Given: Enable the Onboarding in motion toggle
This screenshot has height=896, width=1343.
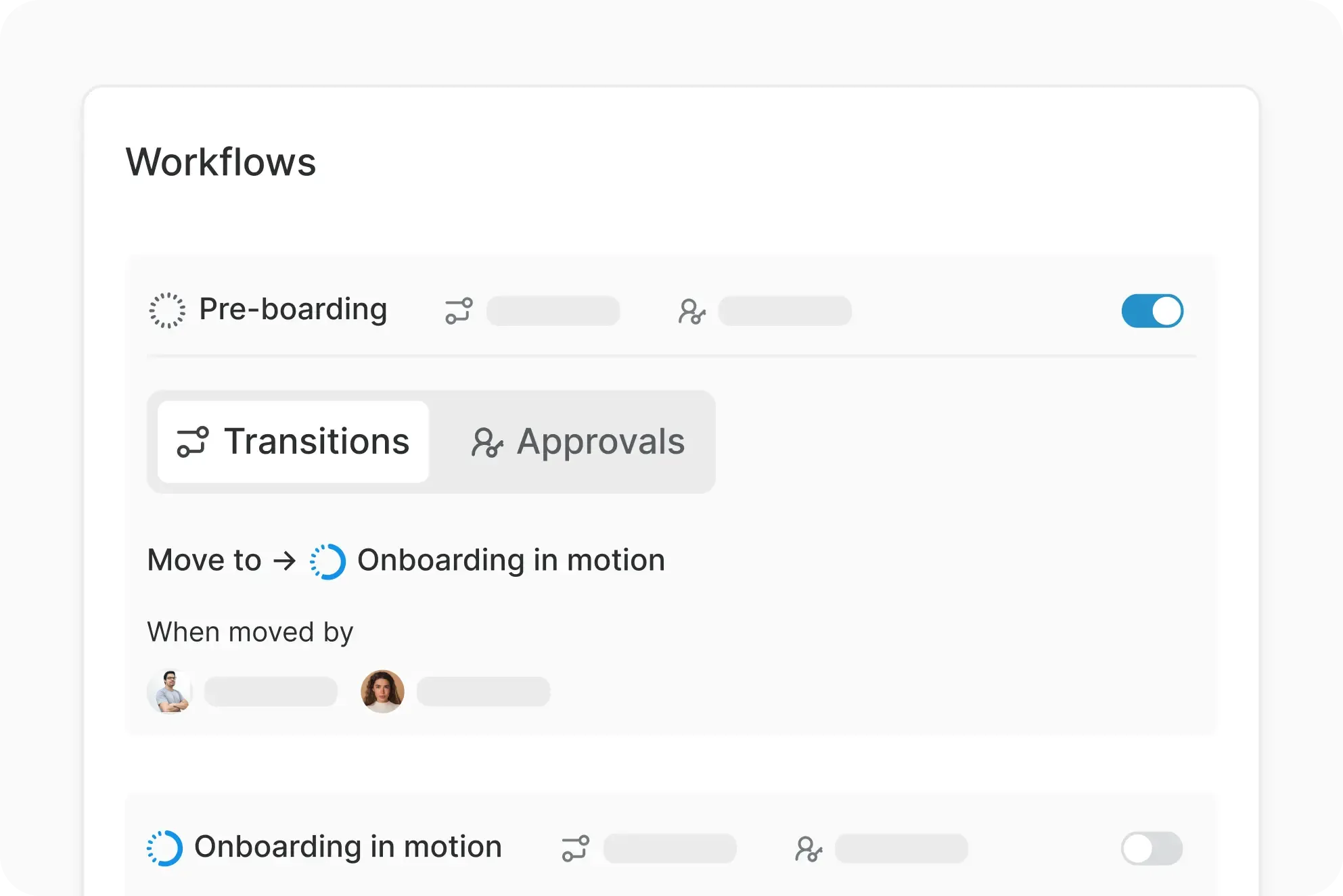Looking at the screenshot, I should [x=1152, y=848].
